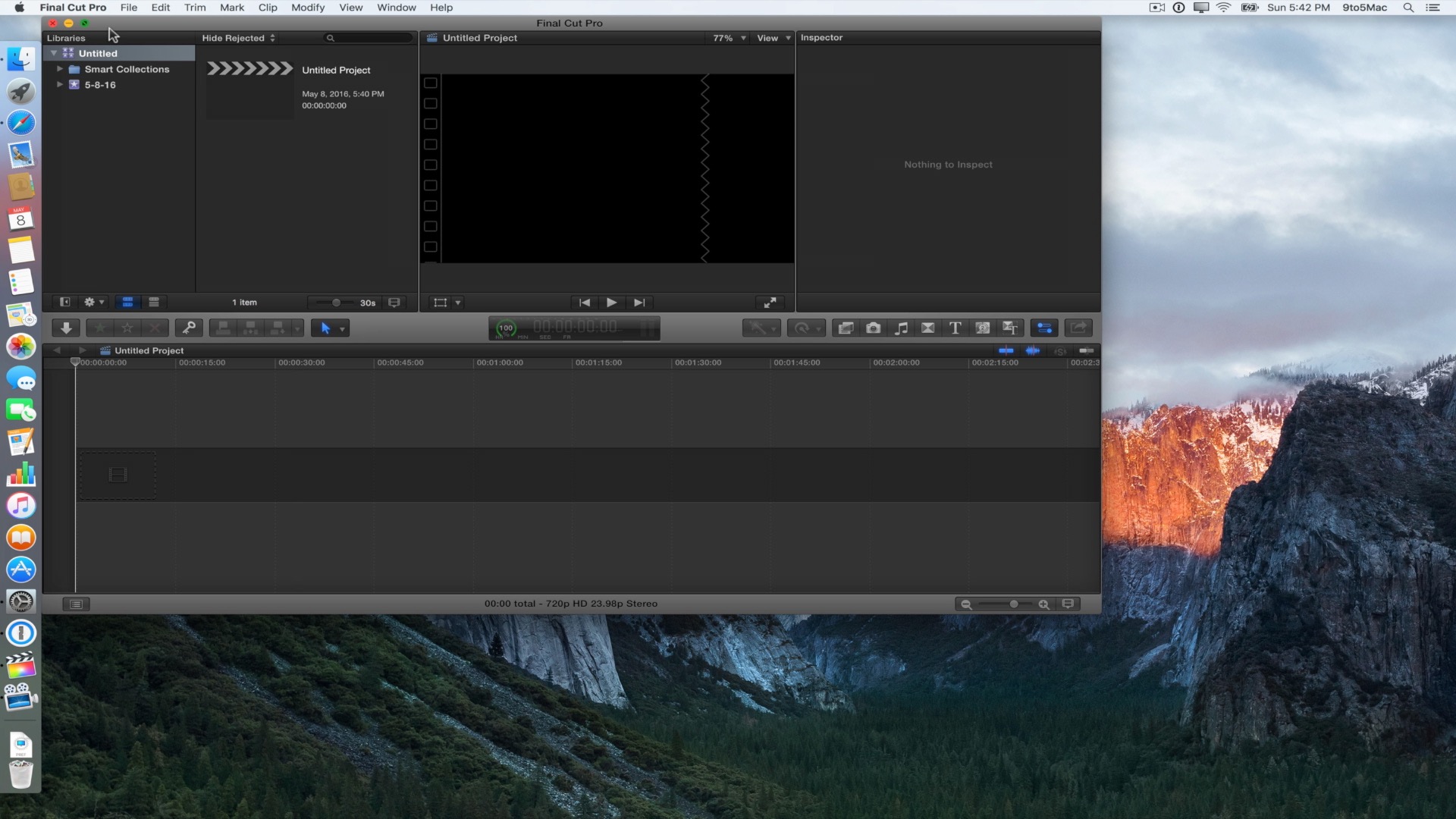Enter full screen viewer playback
This screenshot has width=1456, height=819.
[x=770, y=303]
